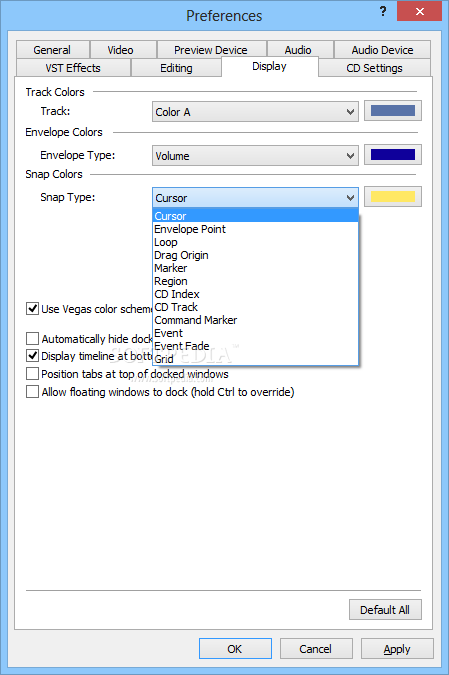The height and width of the screenshot is (675, 449).
Task: Open the Video tab
Action: pos(123,50)
